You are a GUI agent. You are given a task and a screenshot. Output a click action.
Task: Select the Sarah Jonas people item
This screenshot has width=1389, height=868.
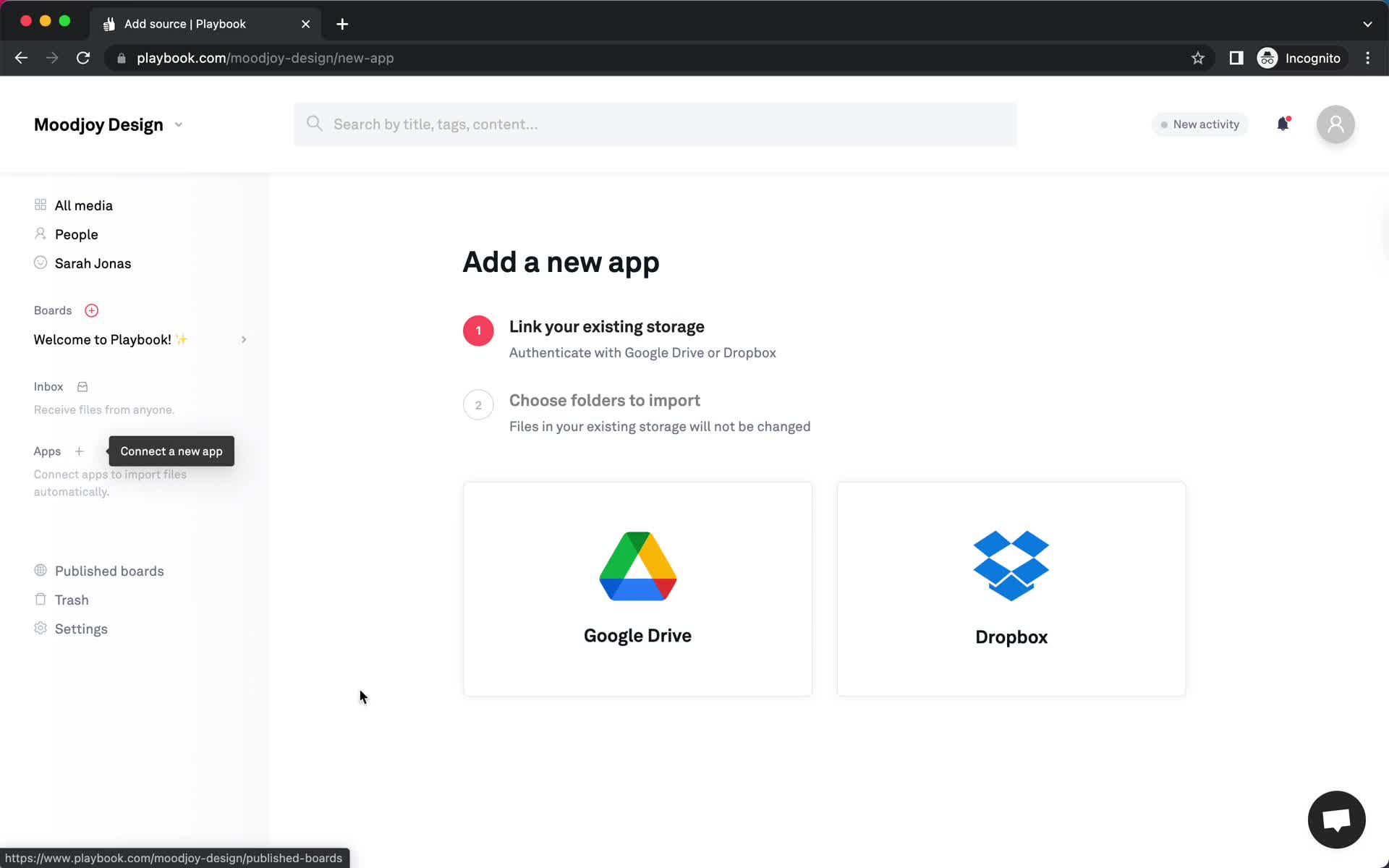click(93, 263)
